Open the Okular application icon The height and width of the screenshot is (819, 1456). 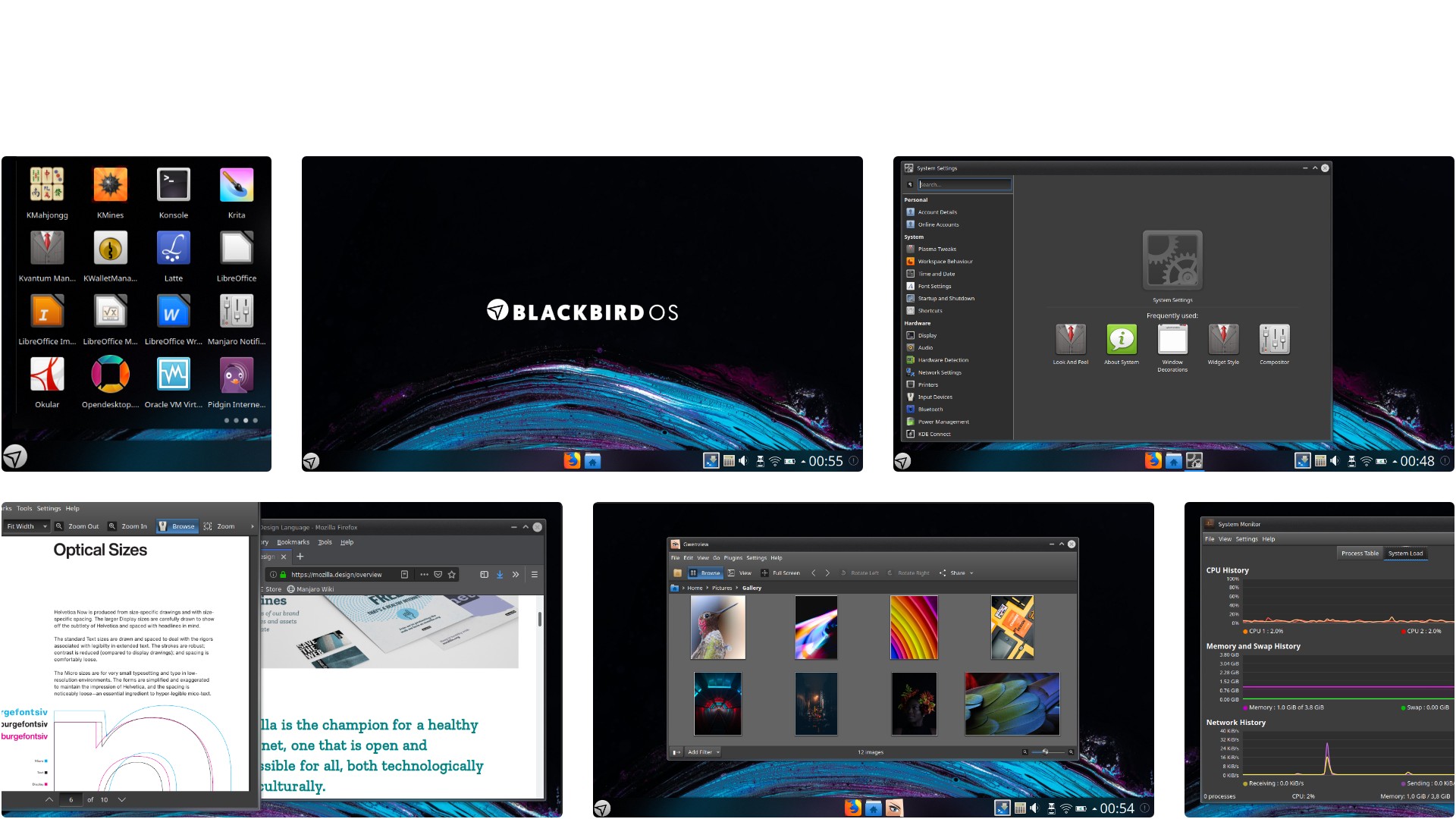pyautogui.click(x=47, y=375)
